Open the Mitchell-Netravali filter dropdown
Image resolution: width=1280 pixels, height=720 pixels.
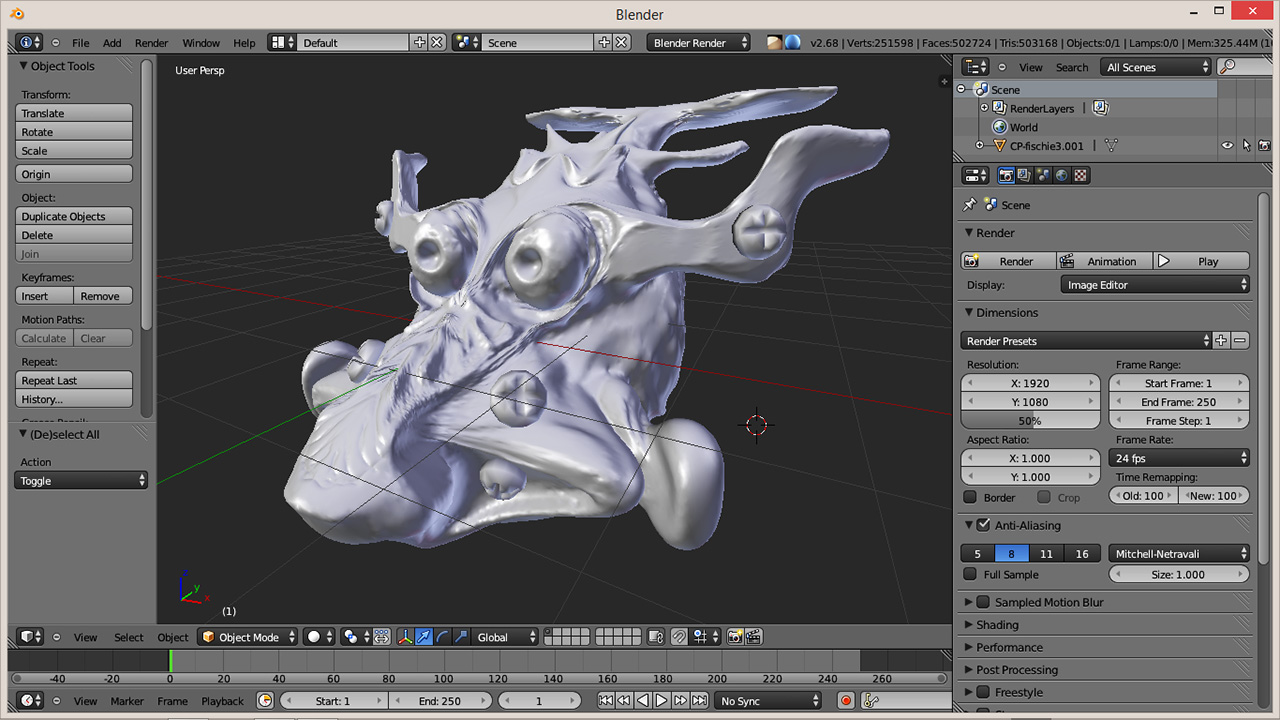coord(1179,554)
